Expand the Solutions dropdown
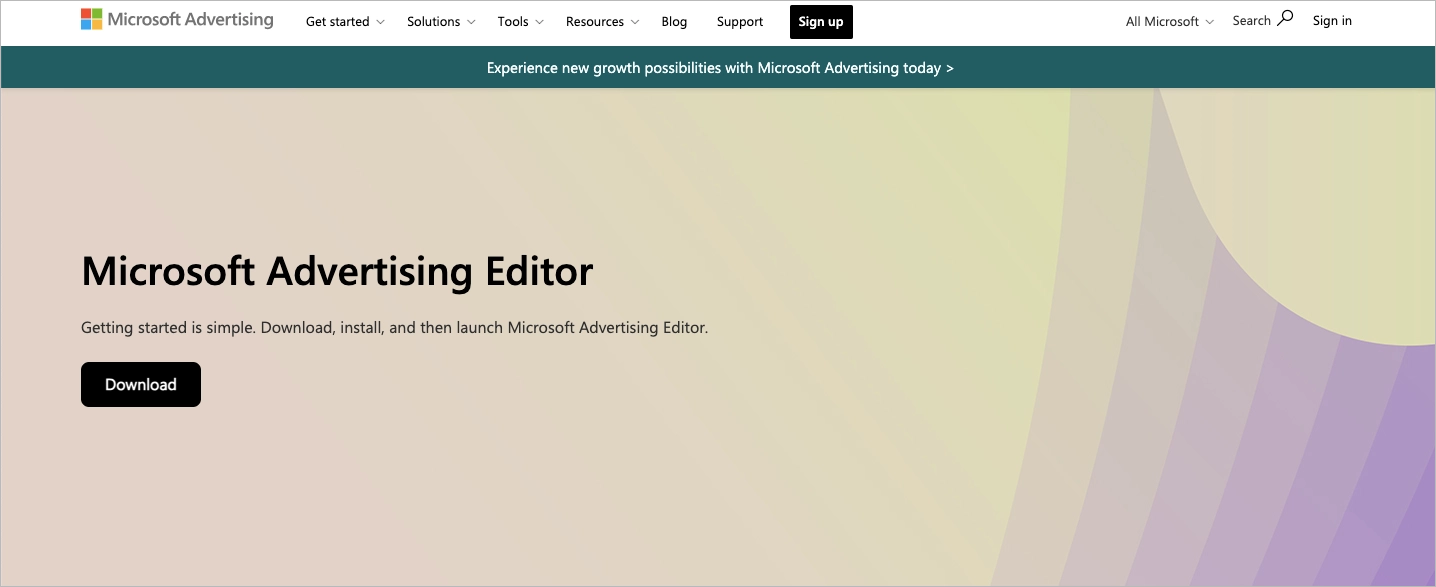Image resolution: width=1436 pixels, height=587 pixels. [x=433, y=22]
